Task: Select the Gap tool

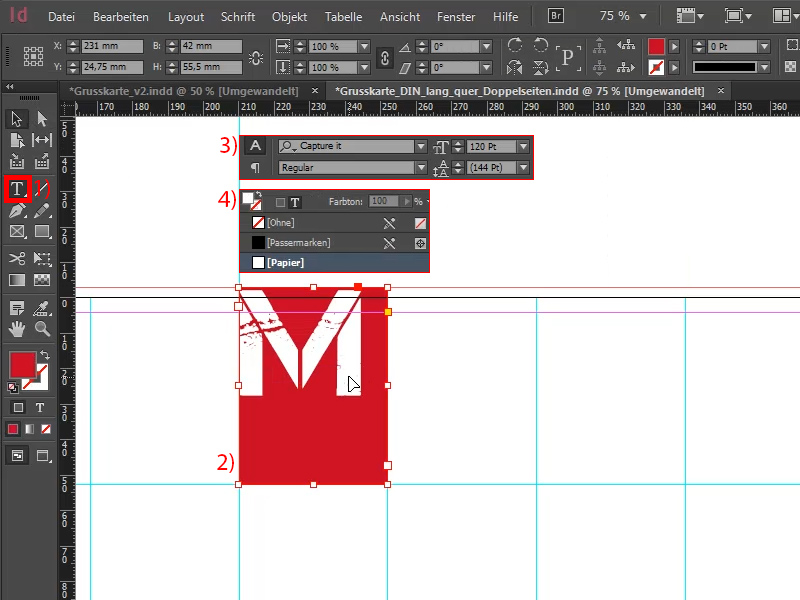Action: (x=42, y=140)
